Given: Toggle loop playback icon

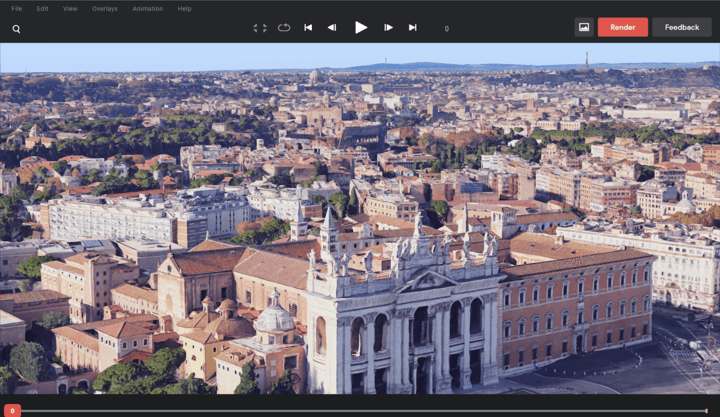Looking at the screenshot, I should [284, 28].
